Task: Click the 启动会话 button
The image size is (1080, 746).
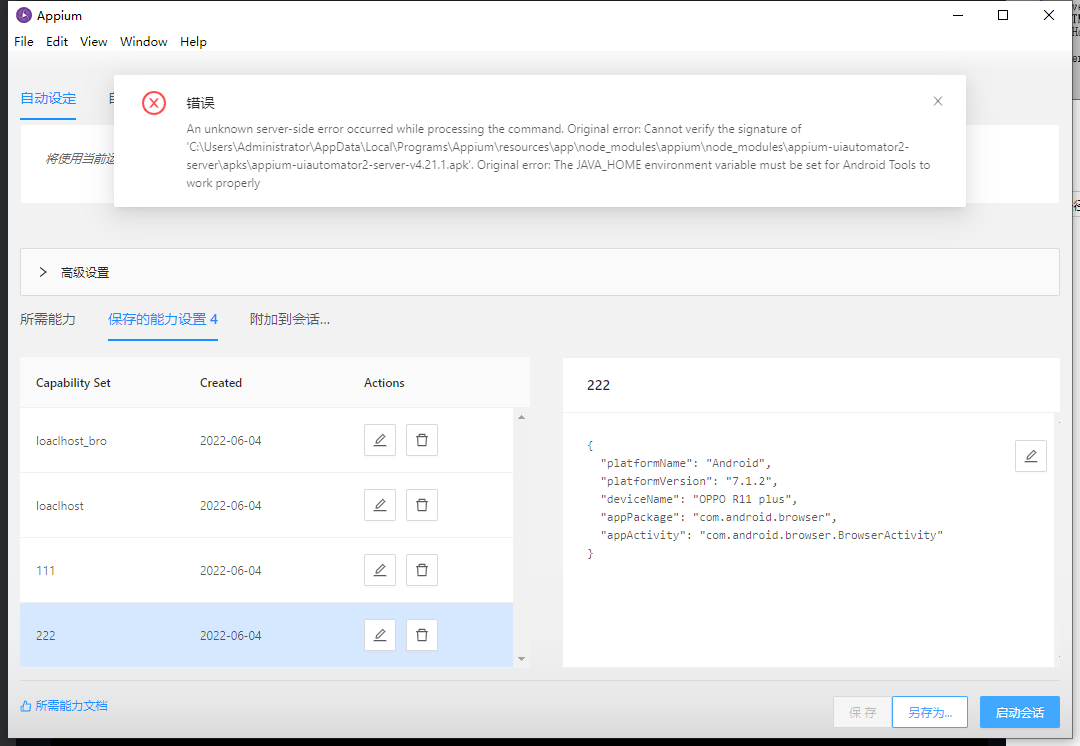Action: click(x=1019, y=712)
